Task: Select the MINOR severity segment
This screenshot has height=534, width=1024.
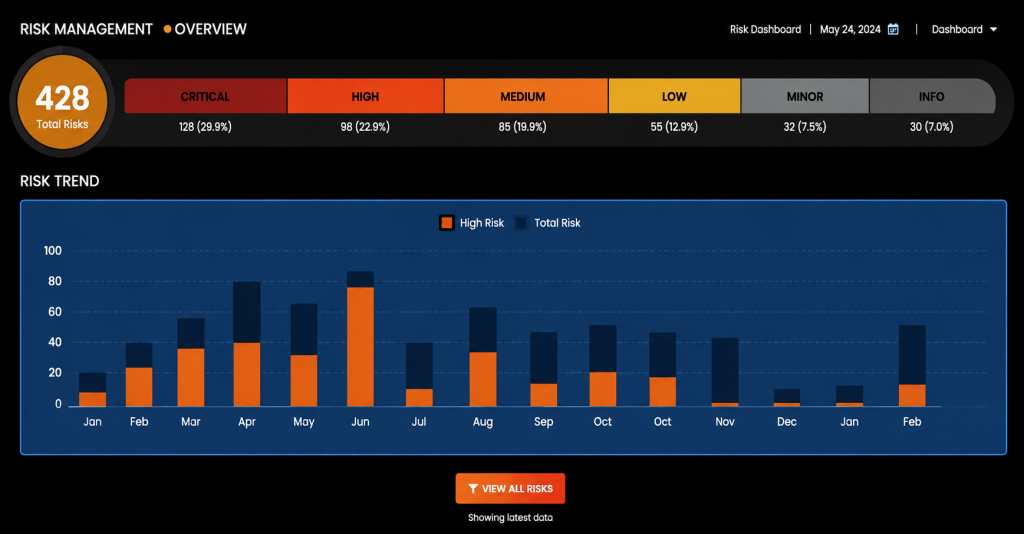Action: [805, 96]
